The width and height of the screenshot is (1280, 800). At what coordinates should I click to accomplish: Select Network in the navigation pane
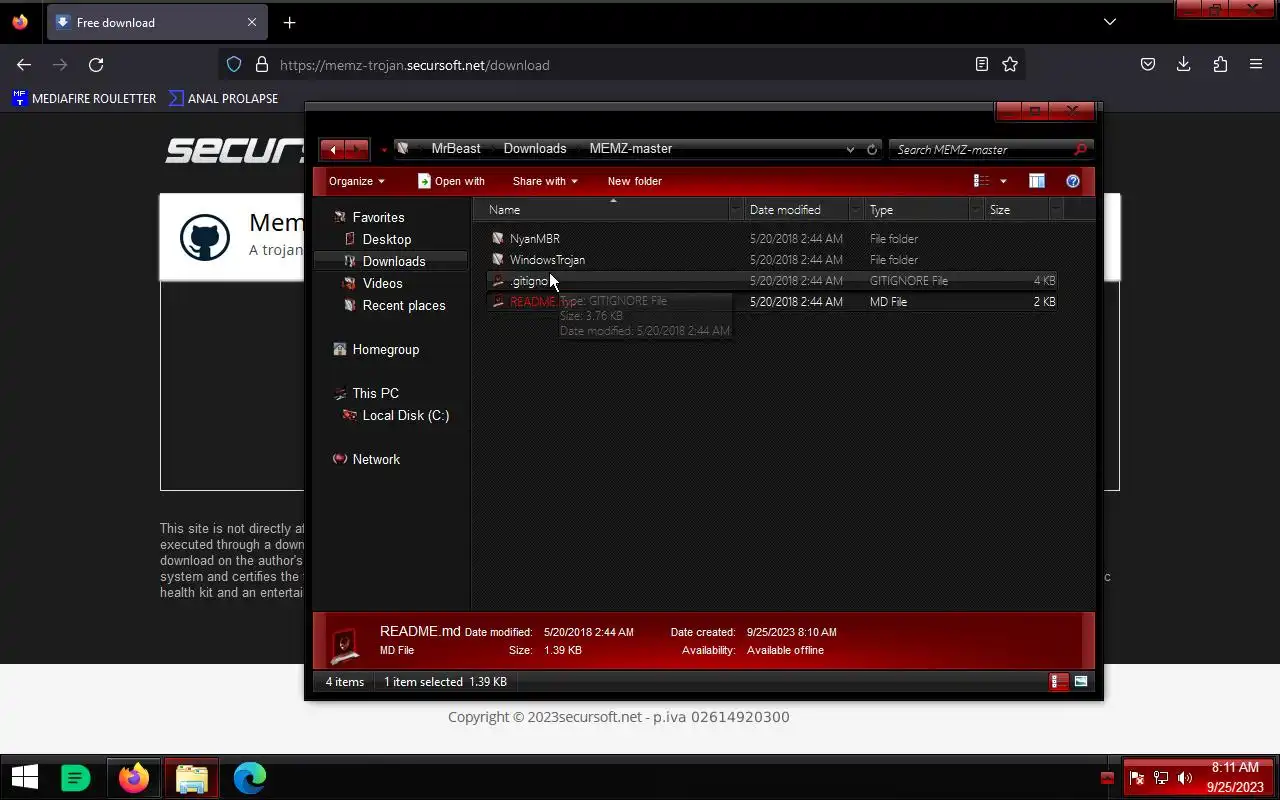376,459
